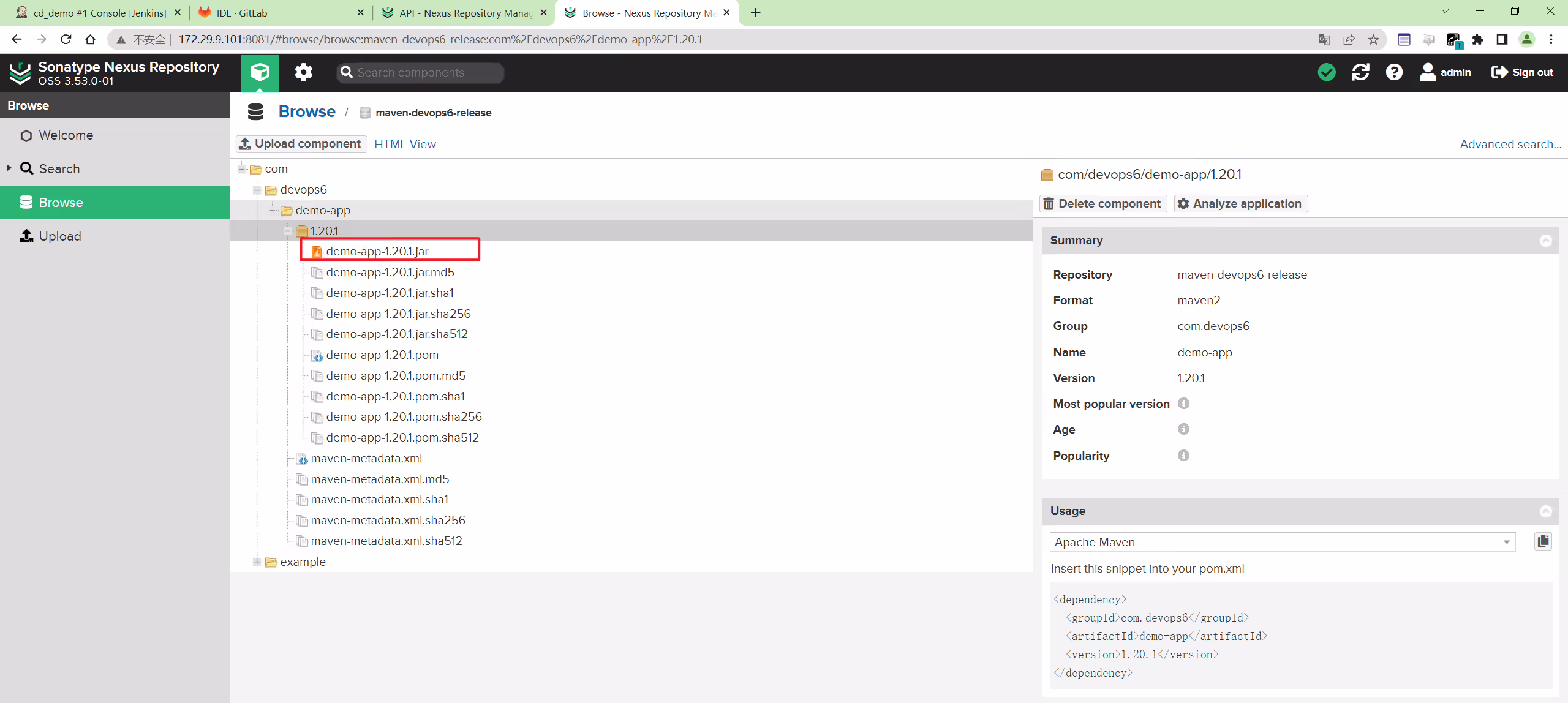Show info icon next to Age

[x=1183, y=429]
